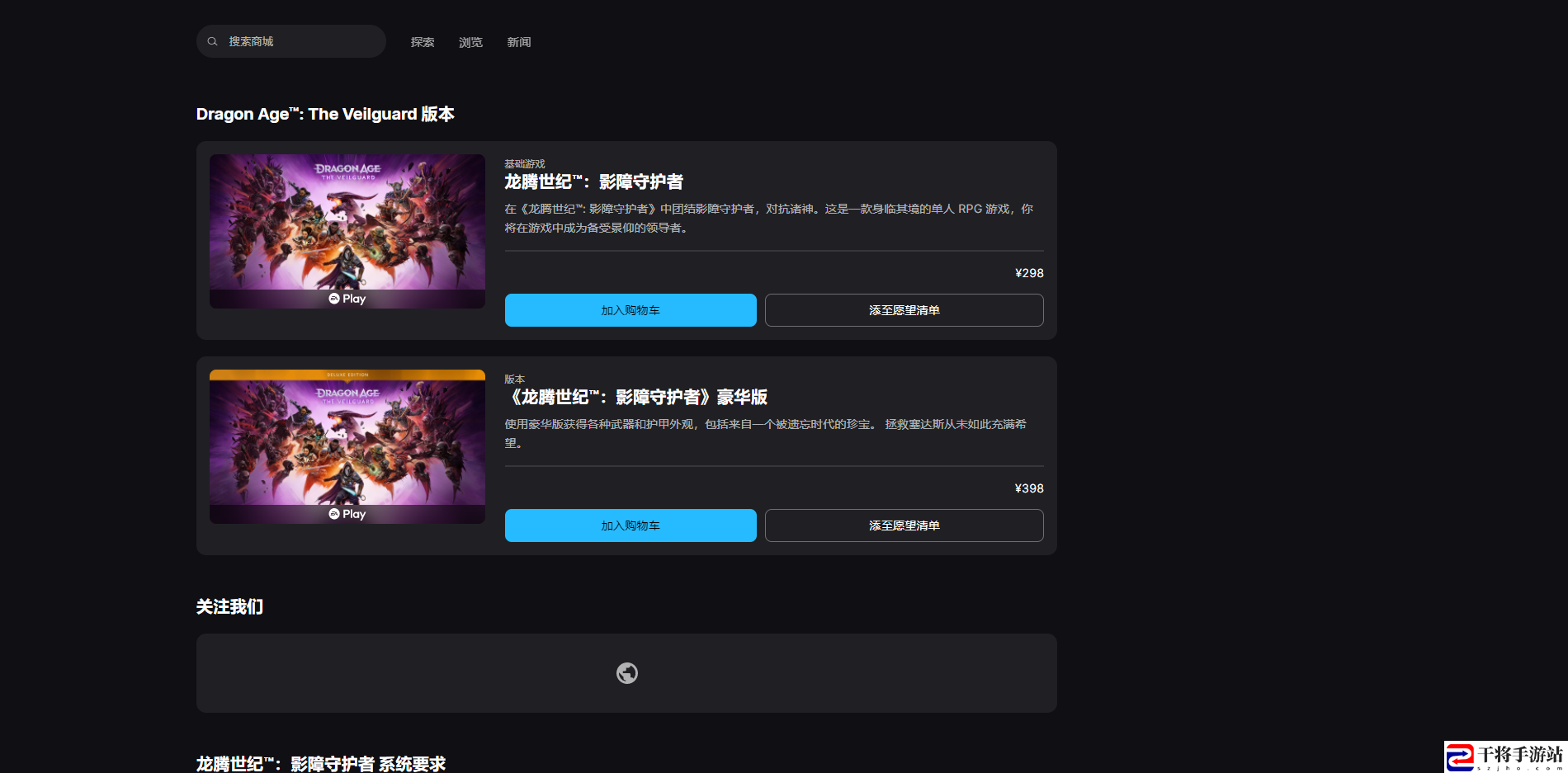Open the 《龙腾世纪™：影障守护者》豪华版 title
Viewport: 1568px width, 773px height.
pyautogui.click(x=636, y=397)
